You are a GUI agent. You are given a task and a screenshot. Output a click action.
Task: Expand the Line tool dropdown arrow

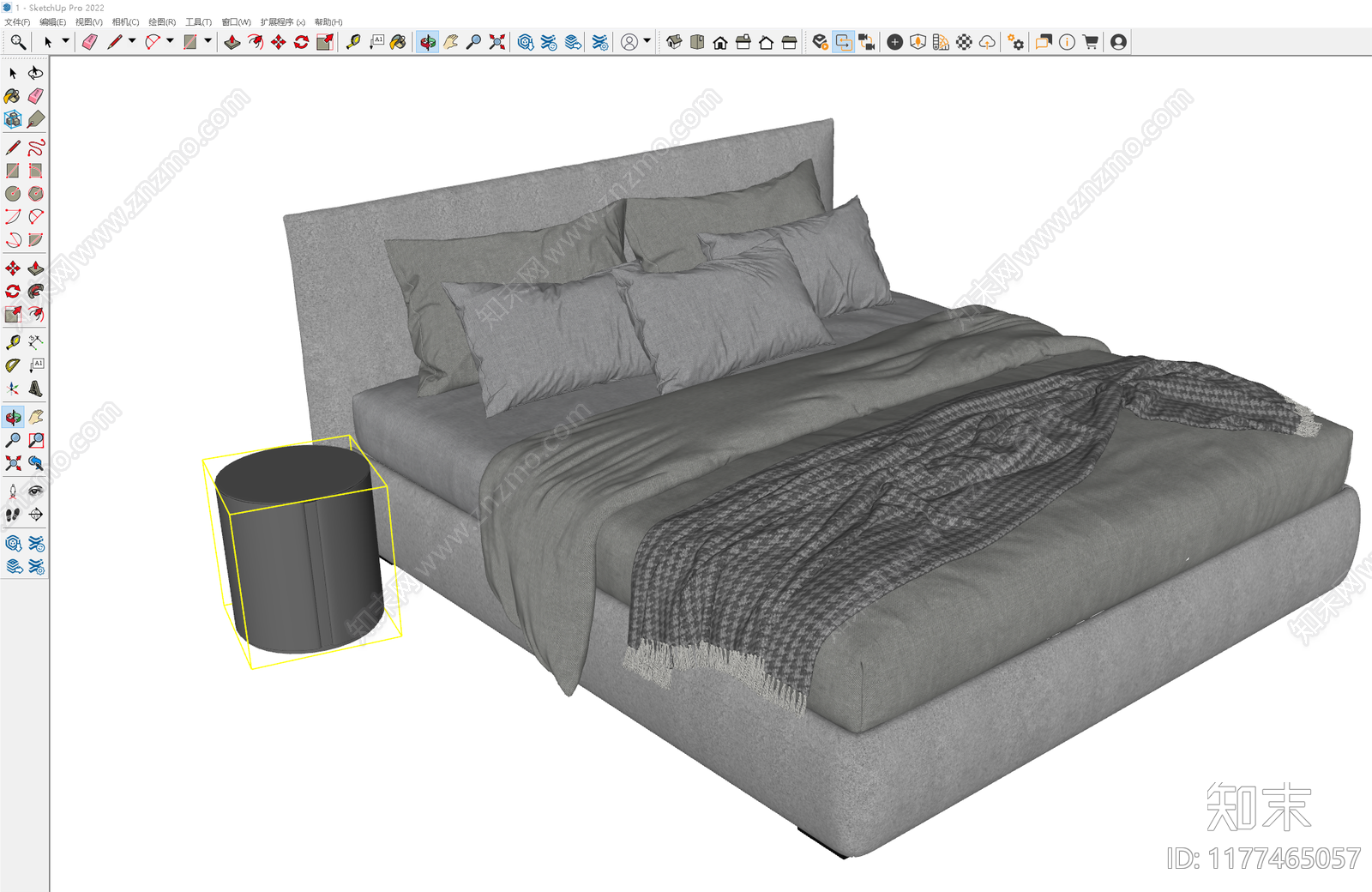coord(132,40)
